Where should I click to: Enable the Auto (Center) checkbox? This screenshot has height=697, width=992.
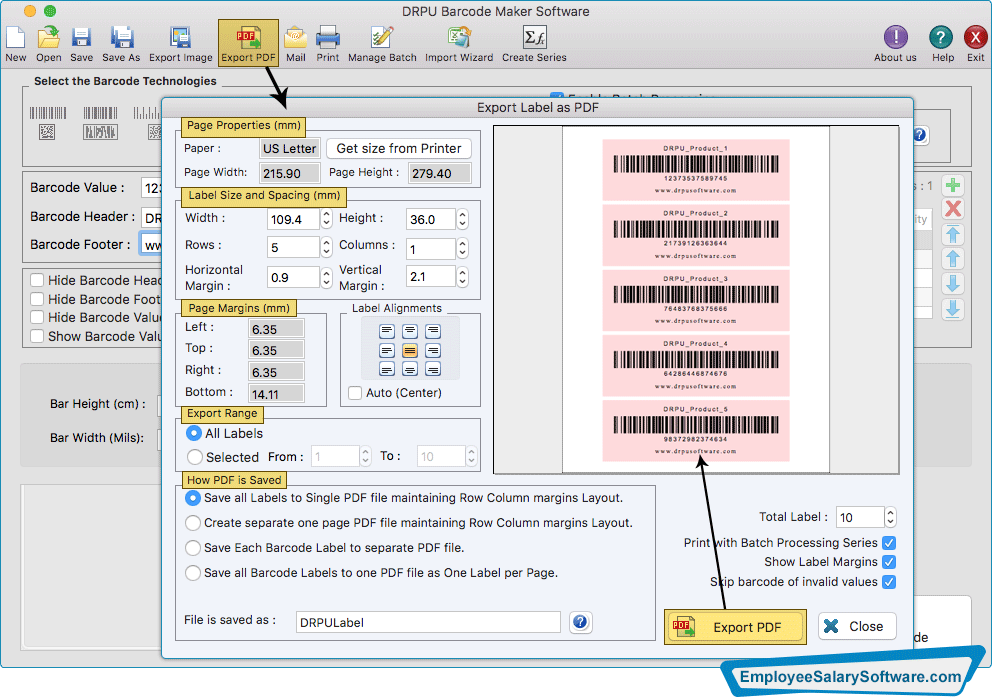[355, 393]
